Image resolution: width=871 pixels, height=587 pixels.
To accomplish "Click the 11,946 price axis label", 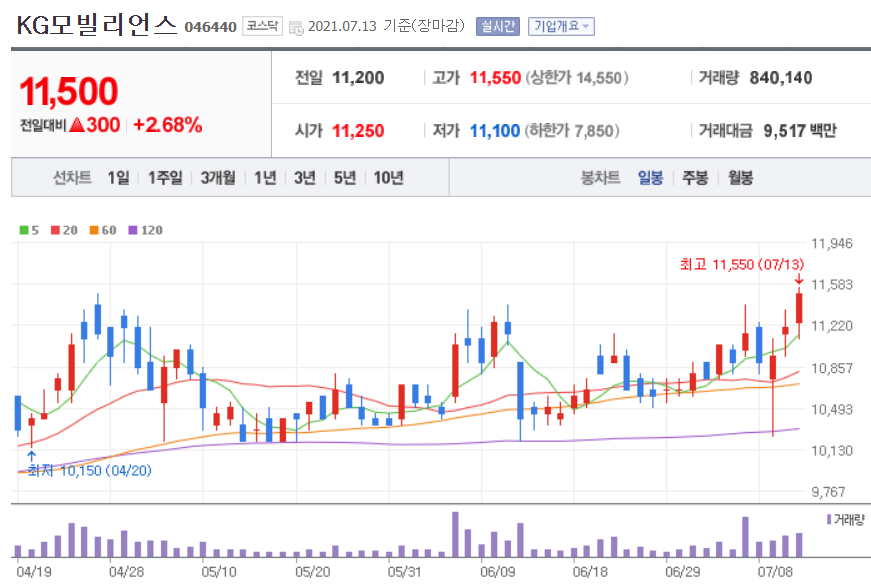I will click(832, 243).
